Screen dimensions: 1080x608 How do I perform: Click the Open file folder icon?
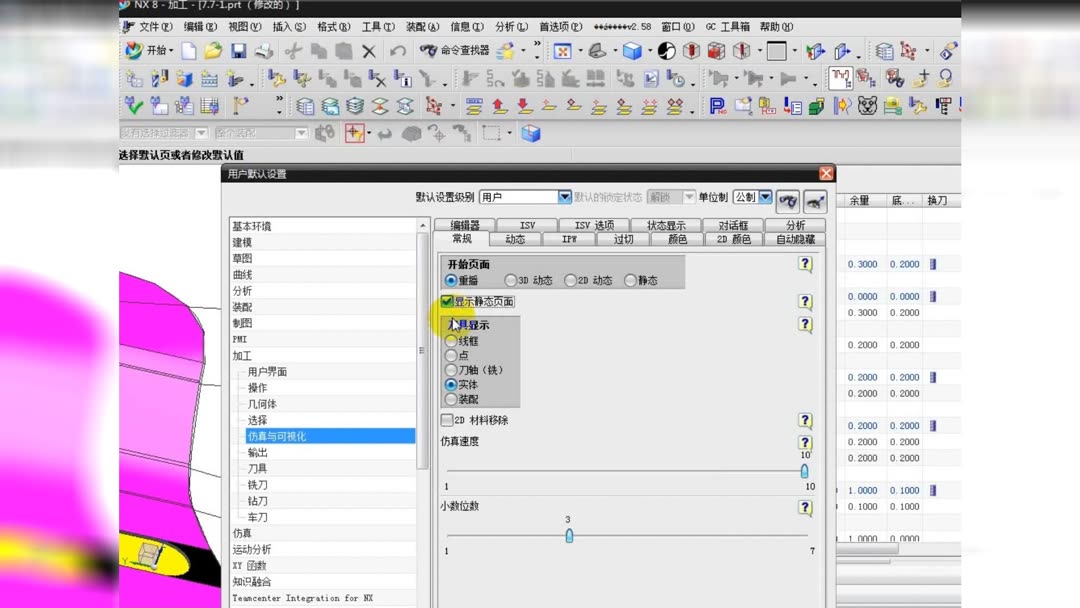213,51
